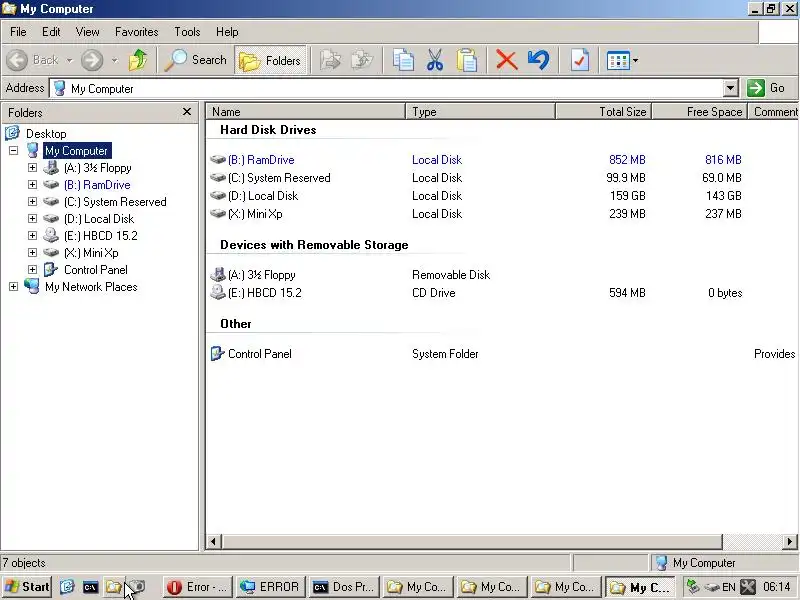This screenshot has height=600, width=800.
Task: Select Control Panel in file list
Action: pyautogui.click(x=260, y=354)
